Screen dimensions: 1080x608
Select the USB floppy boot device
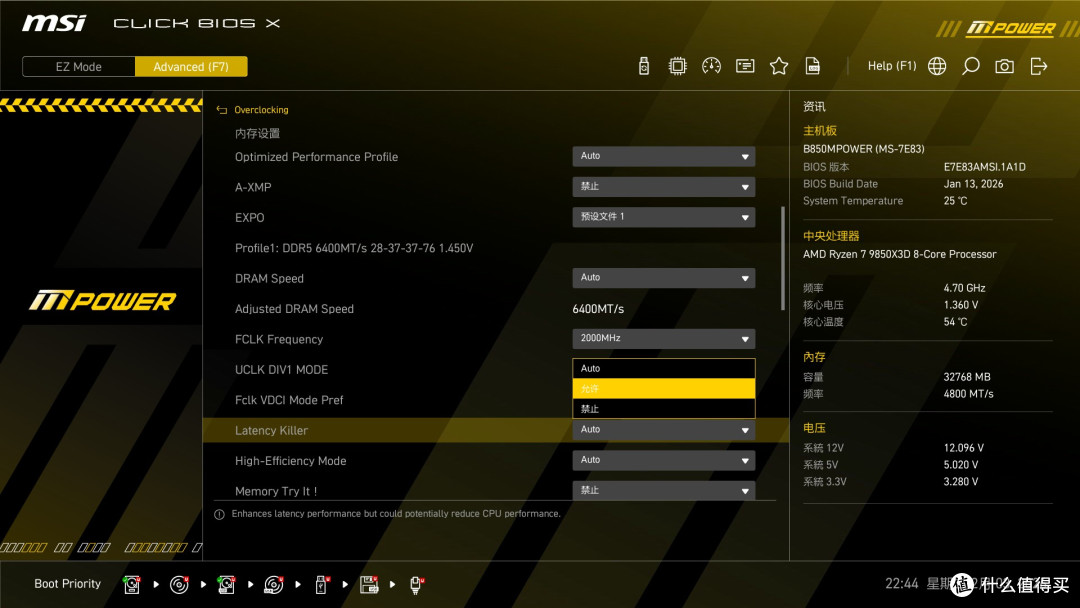[369, 585]
